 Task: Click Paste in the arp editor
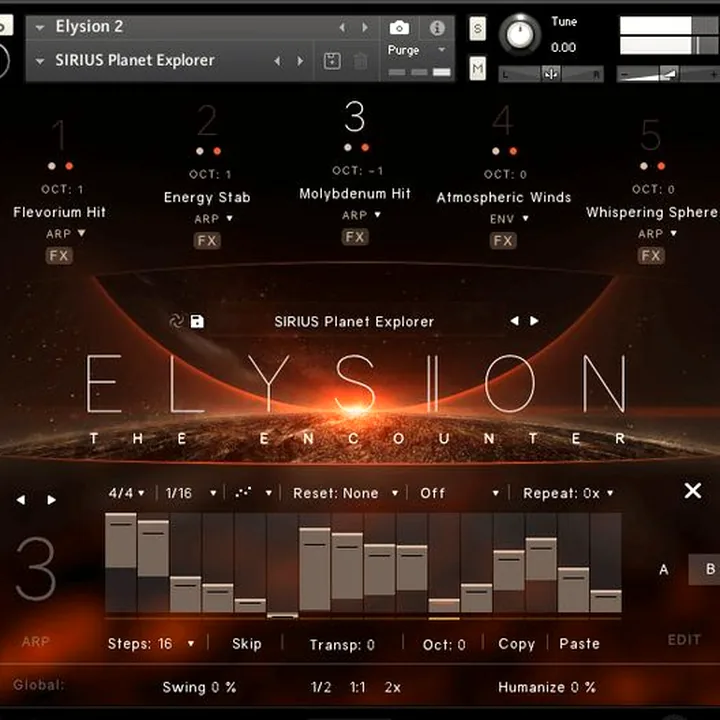point(579,644)
